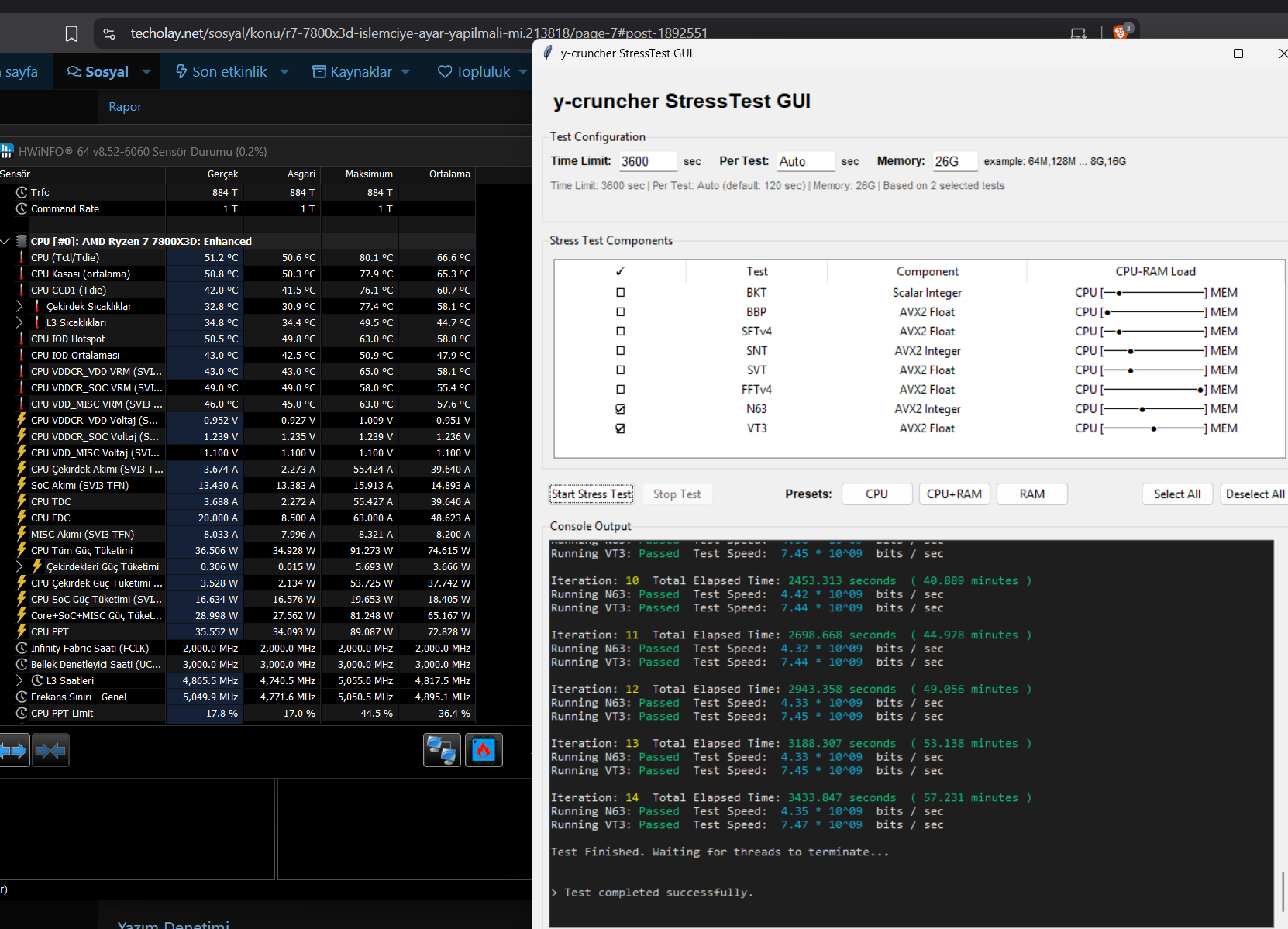Open site settings icon beside the URL
The height and width of the screenshot is (929, 1288).
109,33
